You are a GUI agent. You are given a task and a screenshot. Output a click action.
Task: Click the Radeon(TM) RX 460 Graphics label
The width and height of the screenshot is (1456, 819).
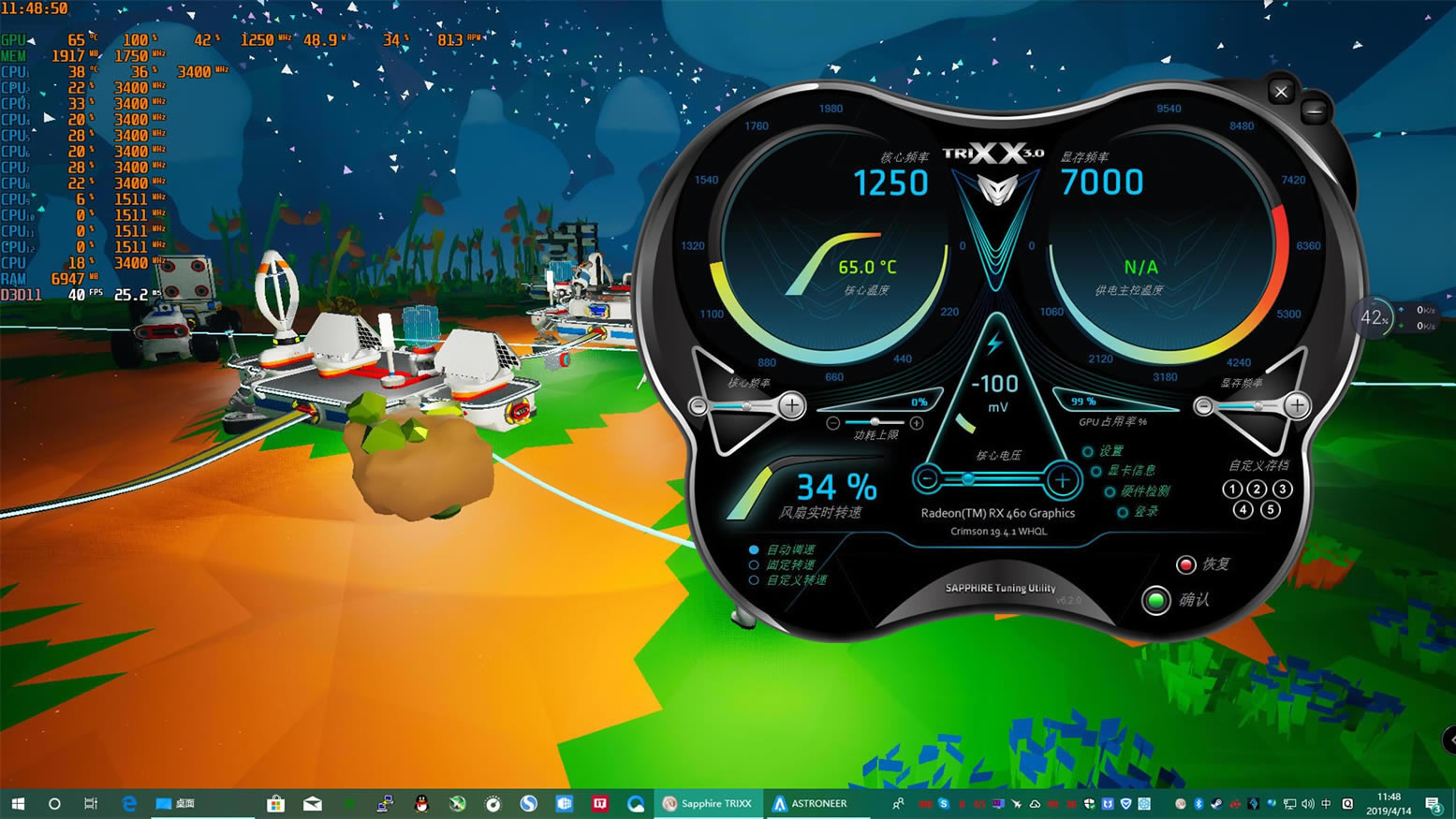pos(997,513)
